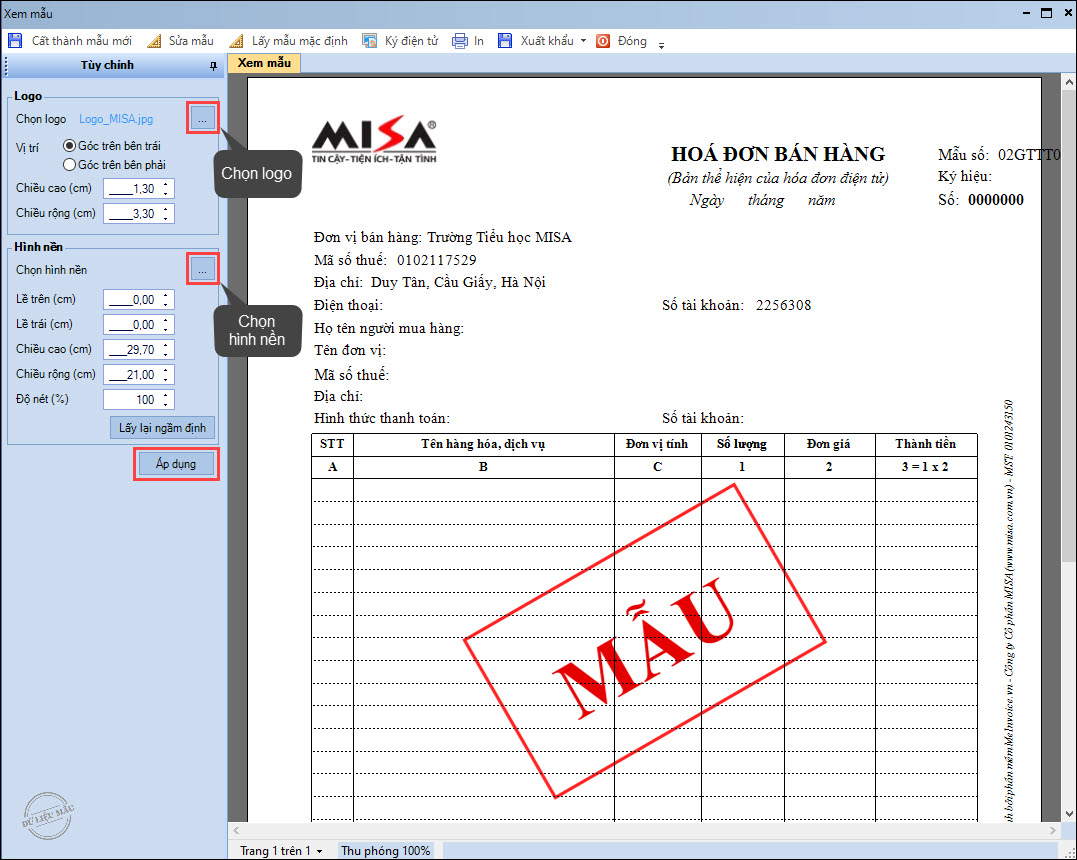Screen dimensions: 1077x860
Task: Click the 'HOÁ ĐƠN BÁN HÀNG' title
Action: pyautogui.click(x=778, y=154)
